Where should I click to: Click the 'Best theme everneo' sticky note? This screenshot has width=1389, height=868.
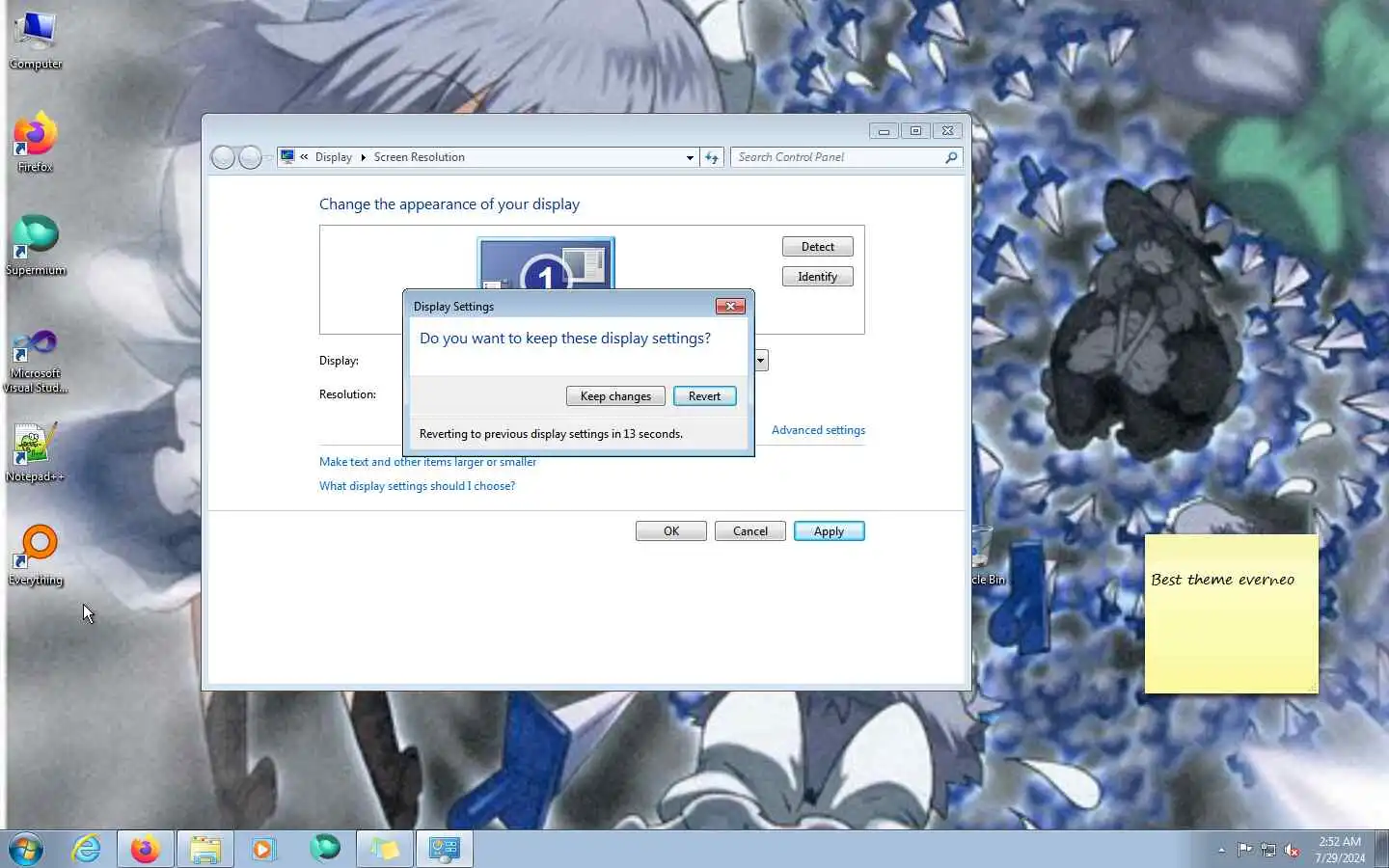point(1231,614)
